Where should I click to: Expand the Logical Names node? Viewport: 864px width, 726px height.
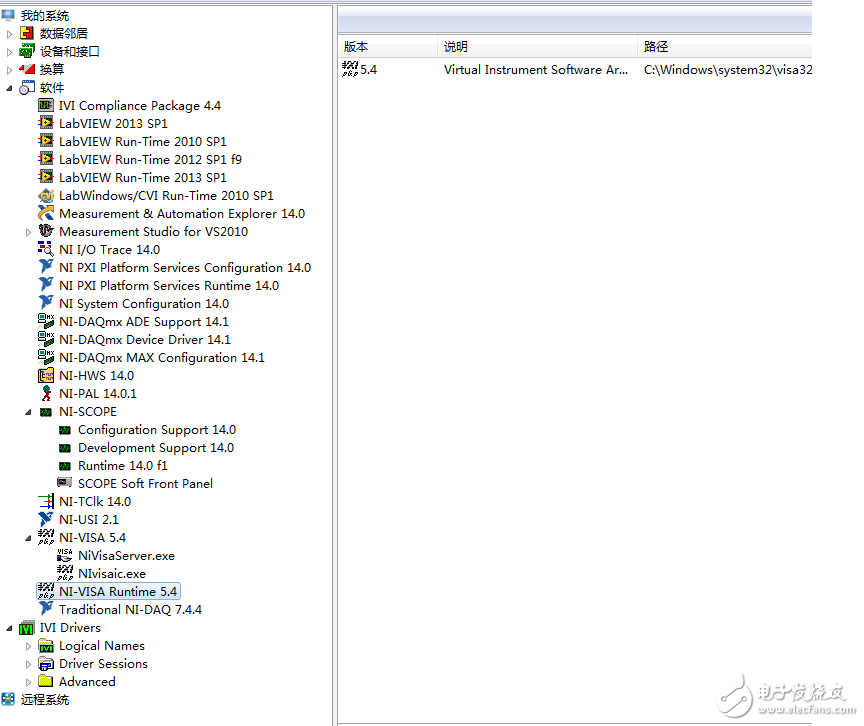pyautogui.click(x=29, y=646)
